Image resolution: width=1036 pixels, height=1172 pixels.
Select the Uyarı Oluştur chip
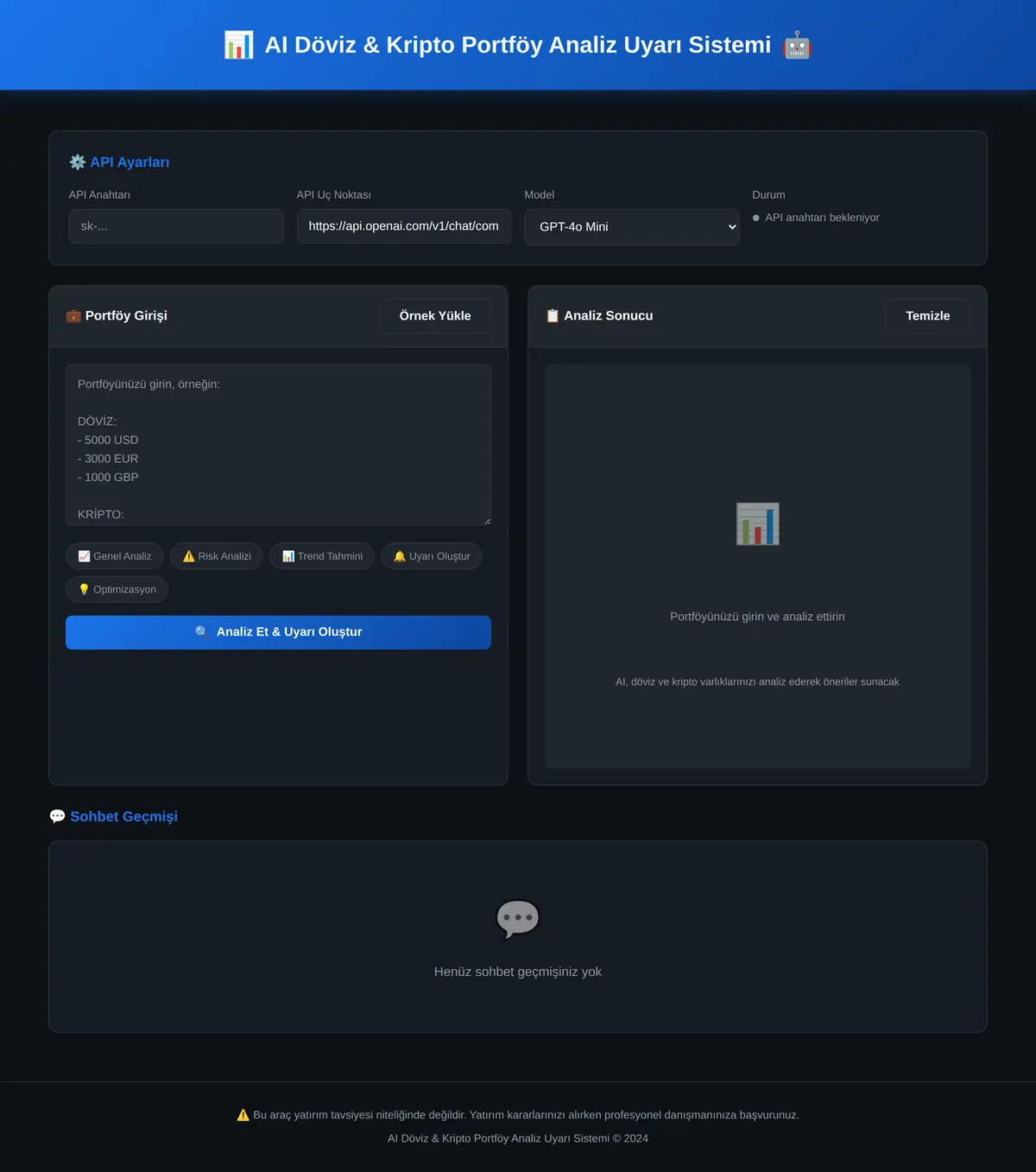click(432, 556)
